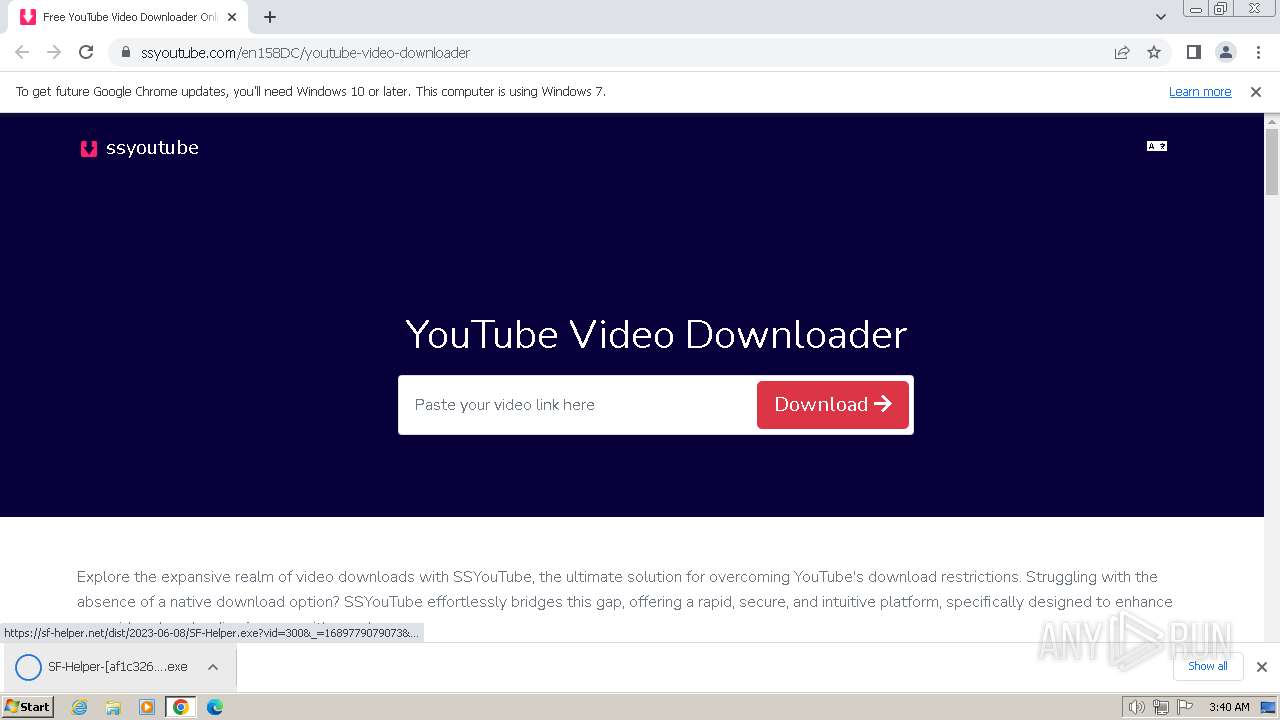Screen dimensions: 1280x720
Task: Launch Internet Explorer from taskbar
Action: [x=80, y=707]
